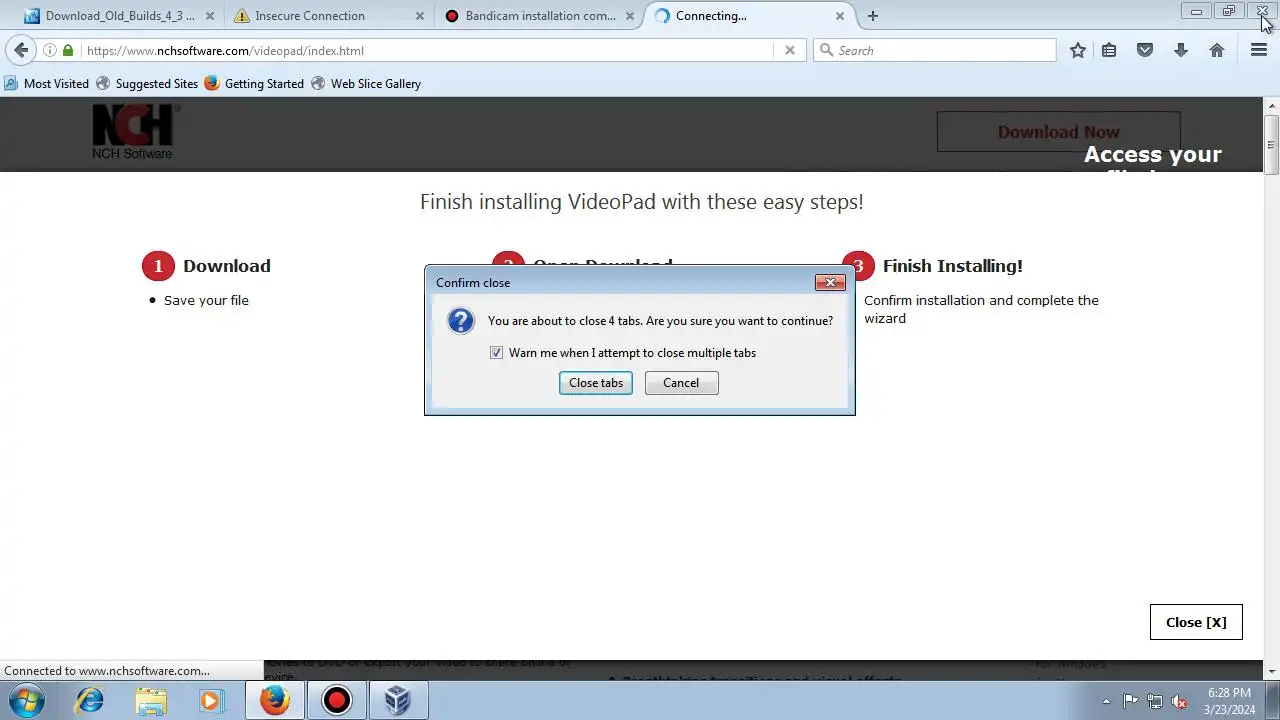This screenshot has height=720, width=1280.
Task: Click the muted volume tray icon
Action: pyautogui.click(x=1180, y=701)
